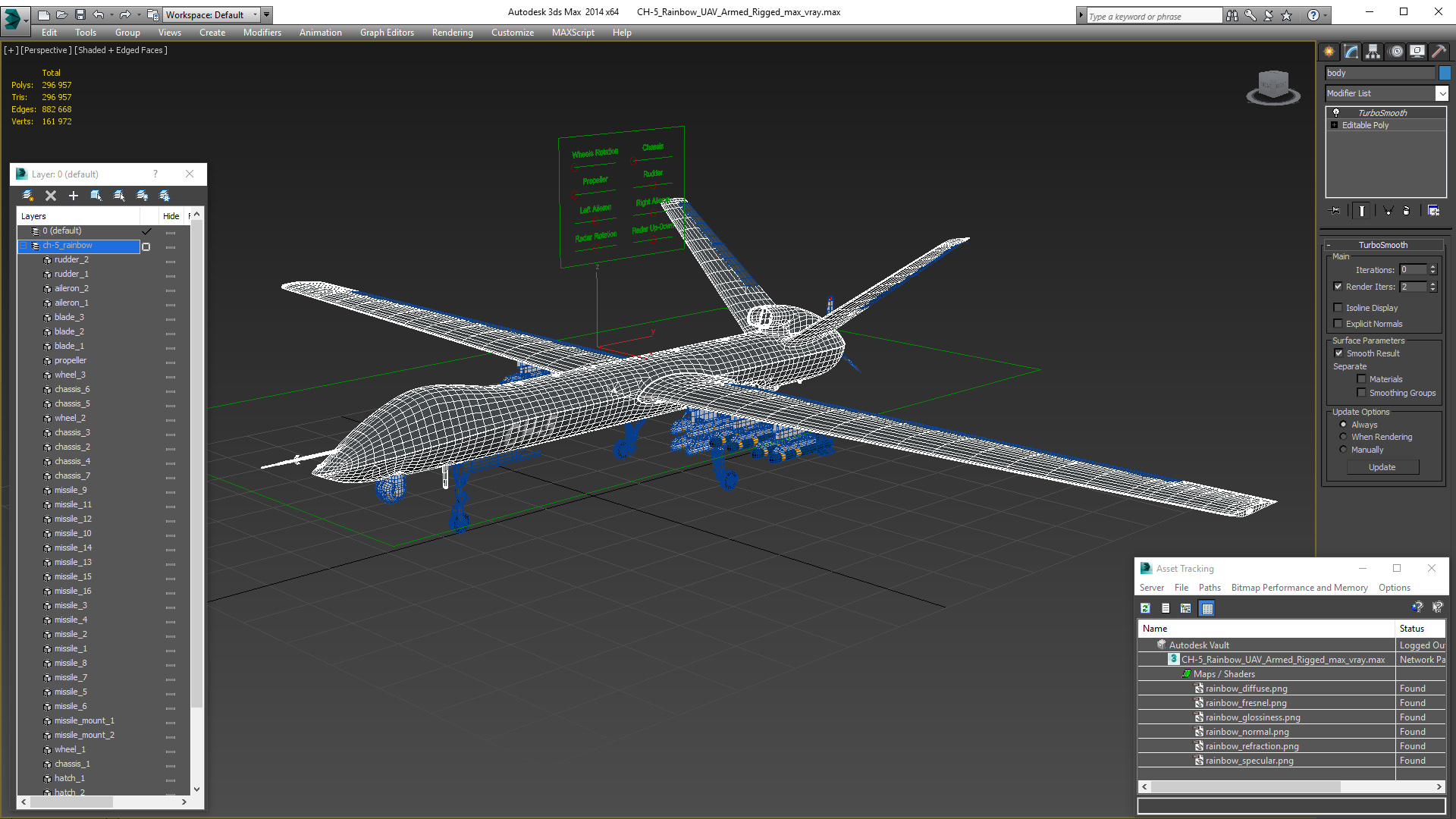Screen dimensions: 1456x819
Task: Select the When Rendering update option
Action: click(1343, 437)
